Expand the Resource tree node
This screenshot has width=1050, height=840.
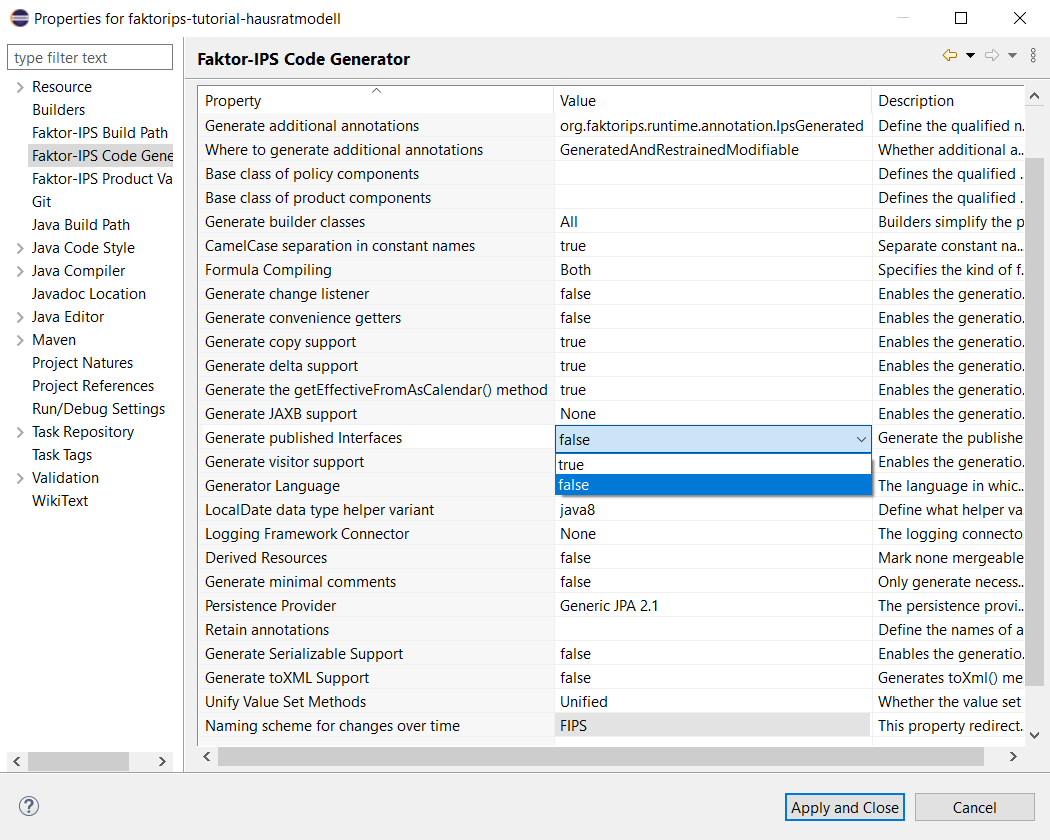pyautogui.click(x=20, y=87)
